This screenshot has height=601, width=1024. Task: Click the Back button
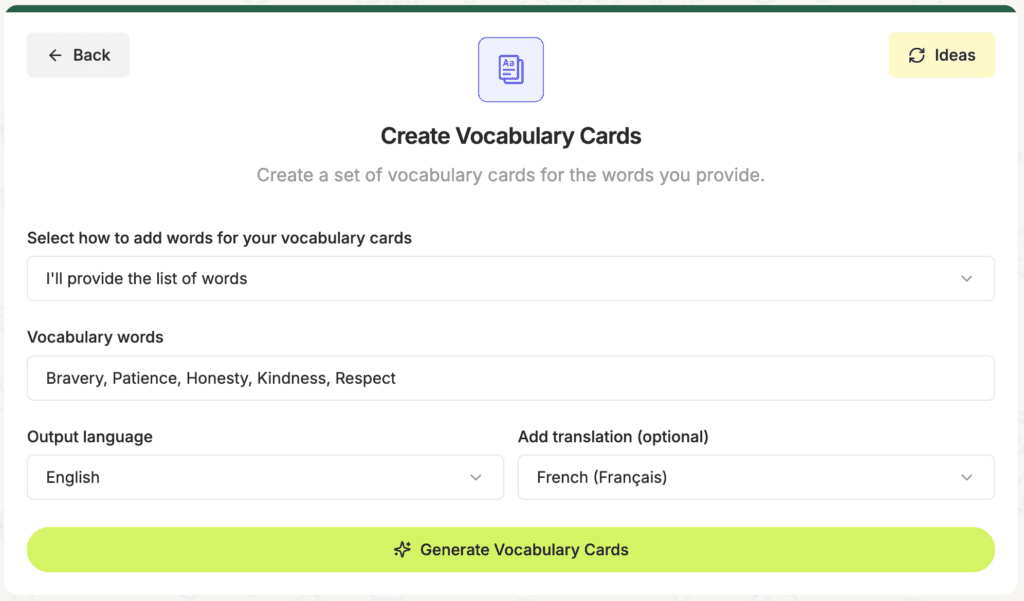point(78,55)
